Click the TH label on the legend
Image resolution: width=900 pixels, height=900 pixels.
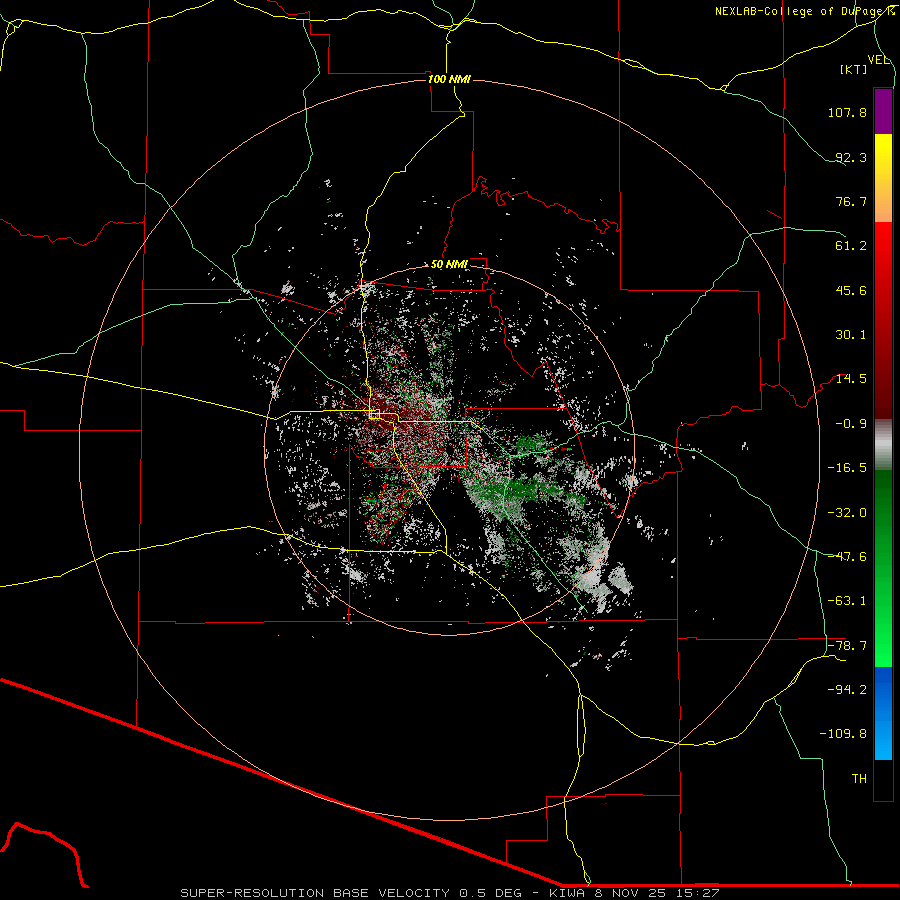click(x=859, y=779)
